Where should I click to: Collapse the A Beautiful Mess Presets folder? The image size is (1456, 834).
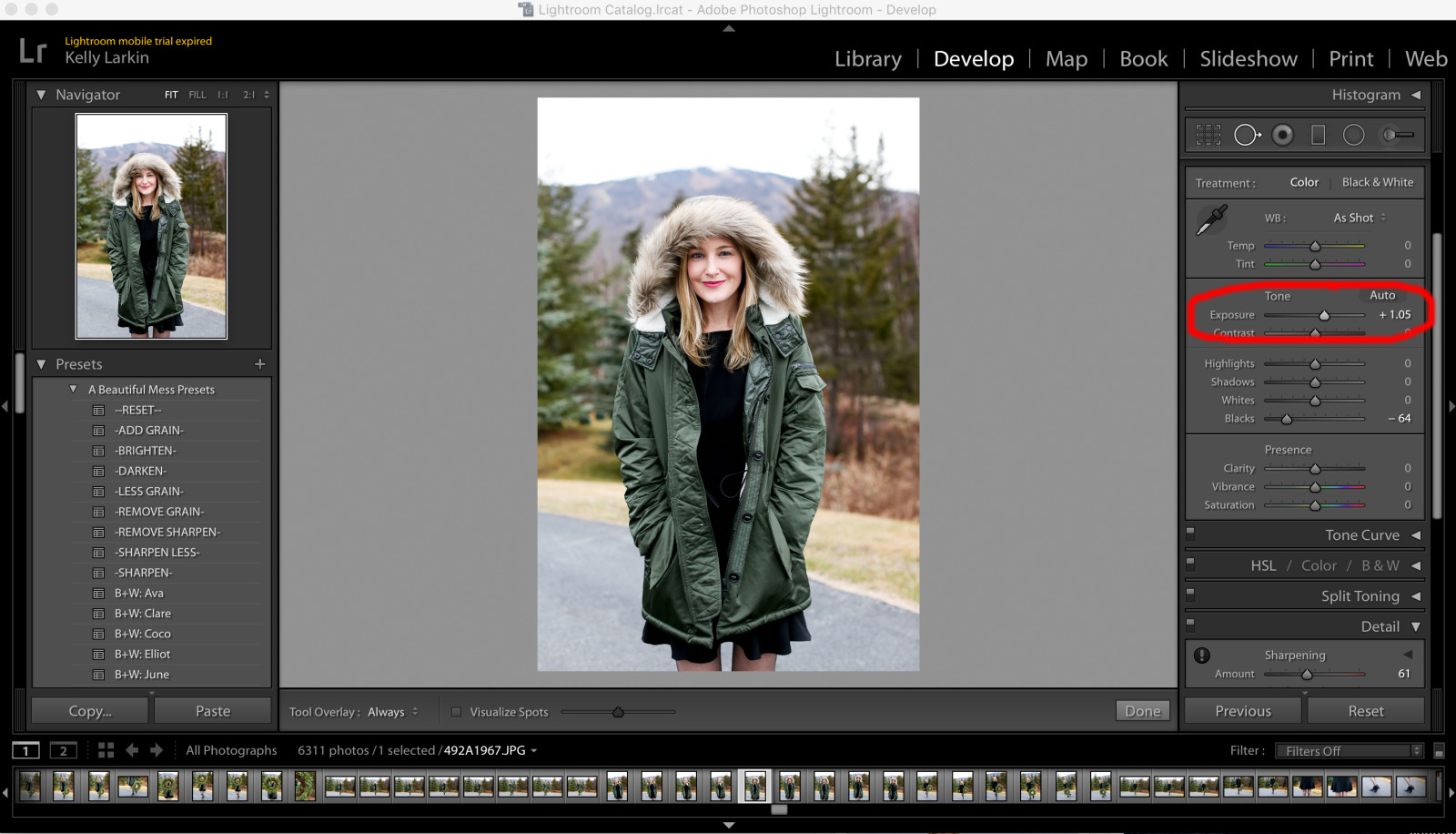74,389
